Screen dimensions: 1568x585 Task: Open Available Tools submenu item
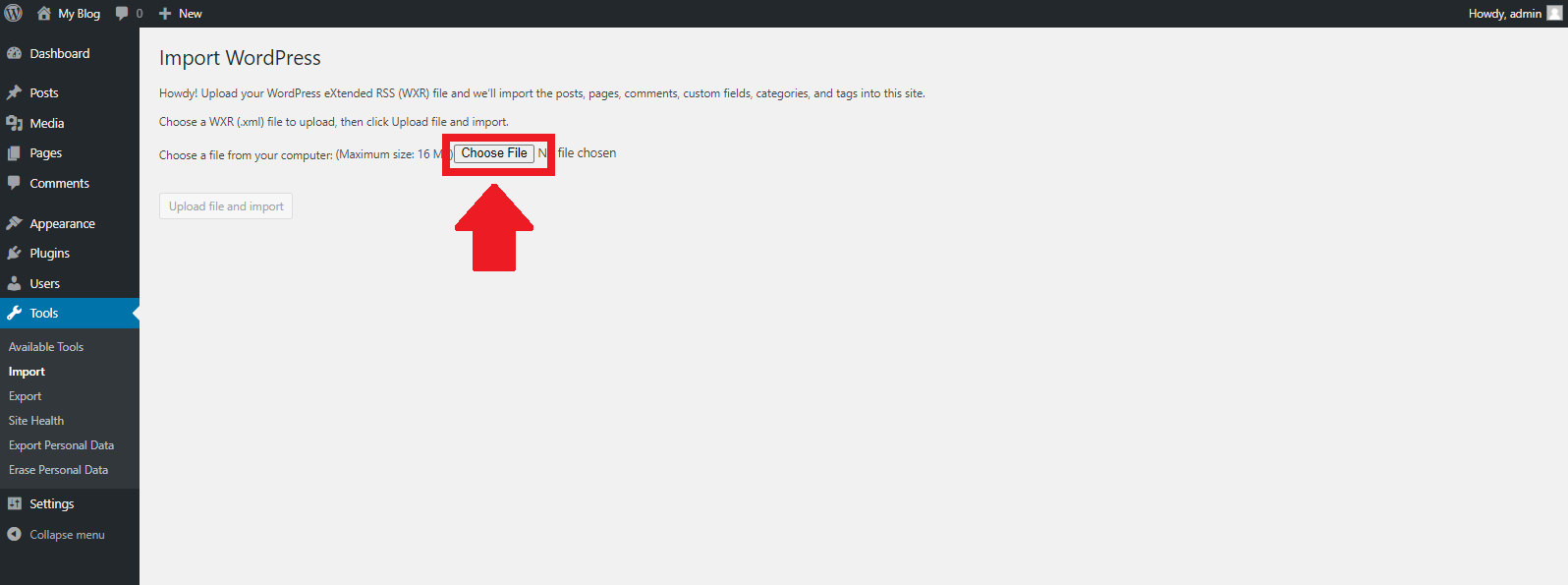pyautogui.click(x=46, y=347)
